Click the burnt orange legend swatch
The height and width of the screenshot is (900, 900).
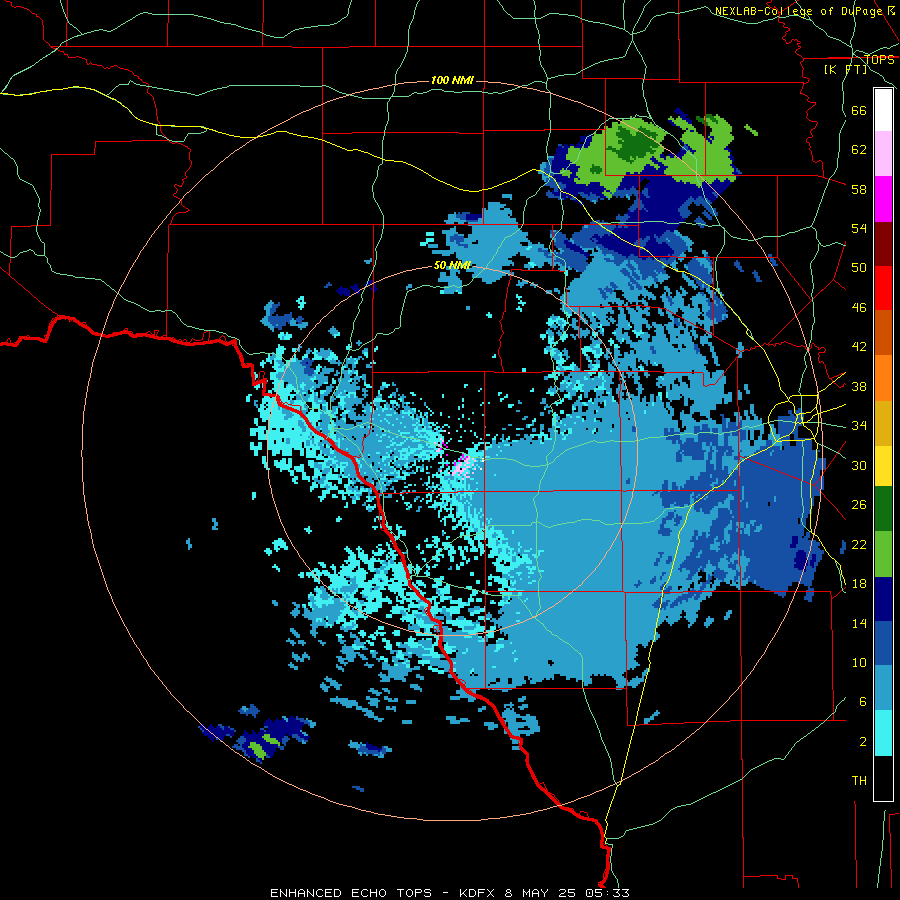point(883,333)
